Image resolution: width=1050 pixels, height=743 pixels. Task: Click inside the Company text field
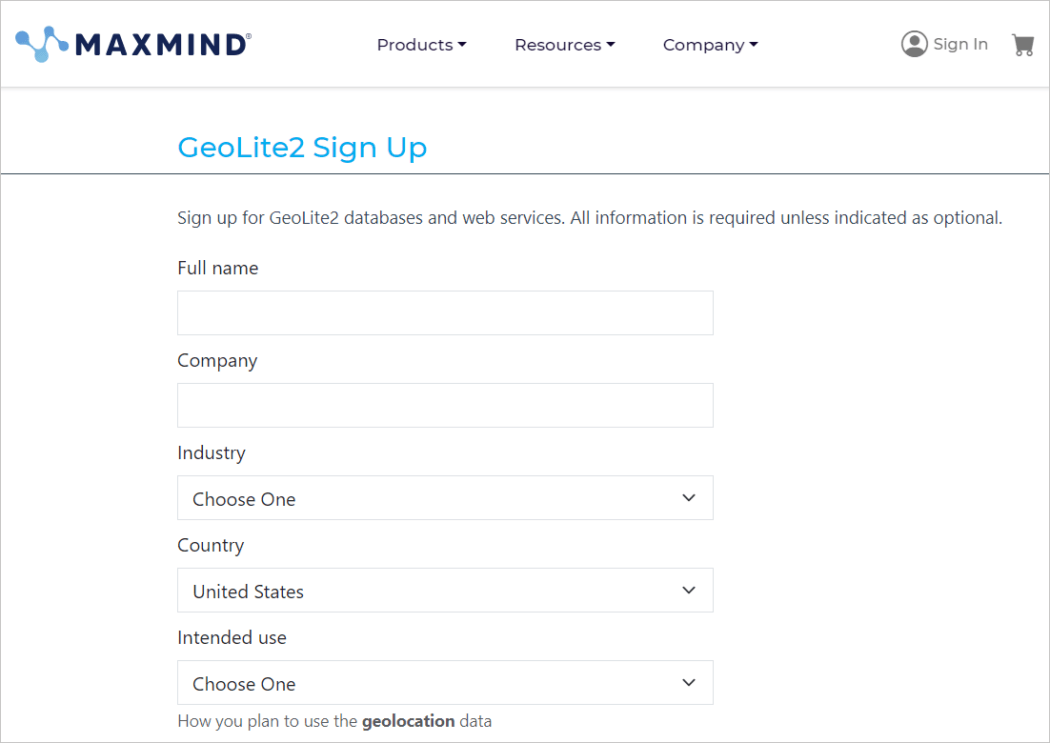(x=445, y=405)
